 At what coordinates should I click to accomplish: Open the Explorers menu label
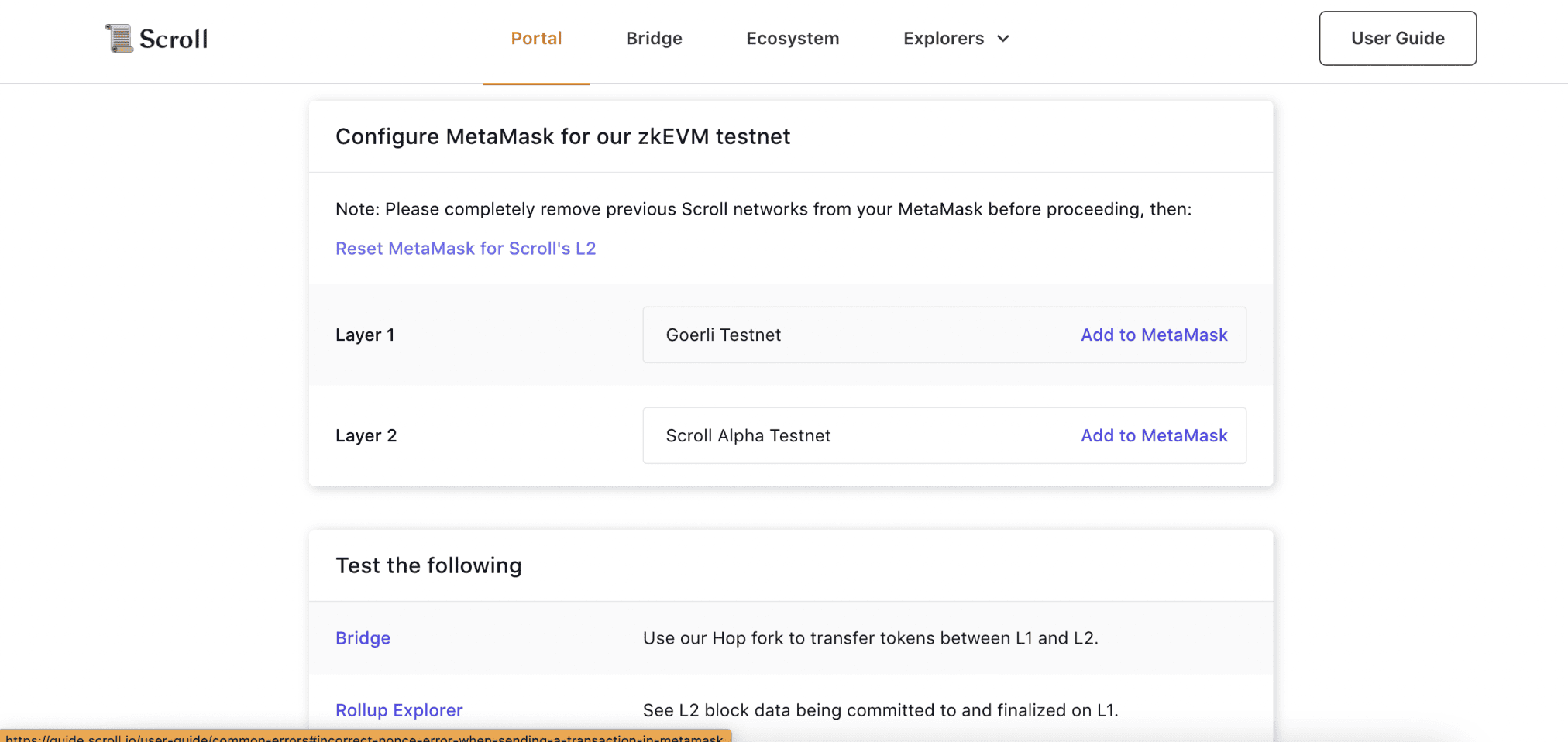[x=943, y=38]
